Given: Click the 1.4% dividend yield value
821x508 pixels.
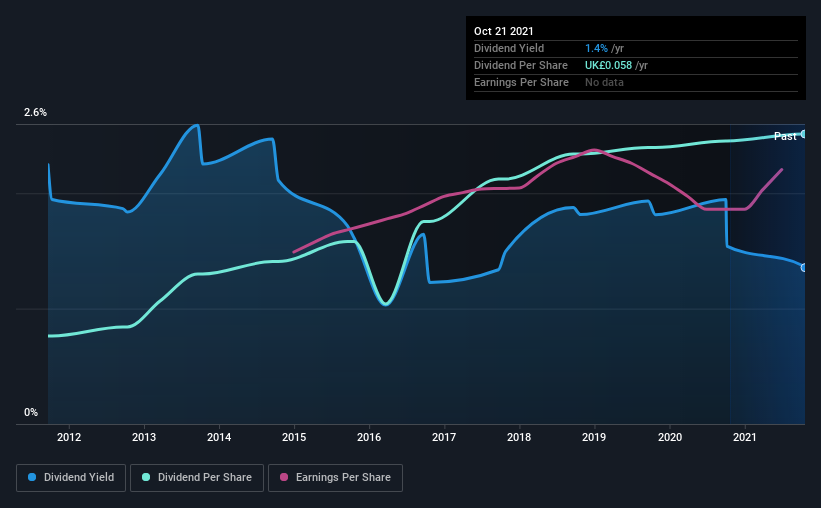Looking at the screenshot, I should (x=596, y=48).
